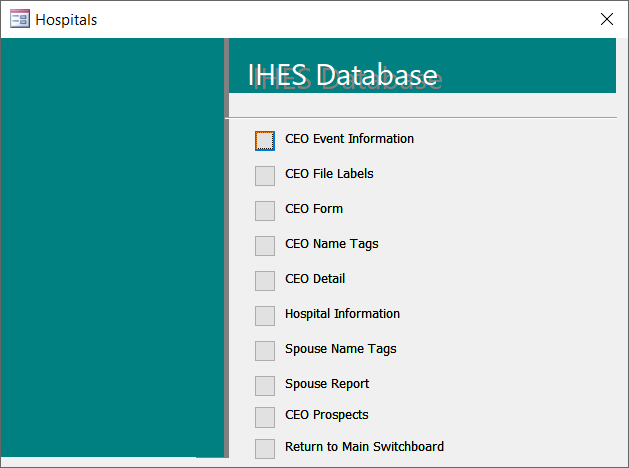Click the IHES Database header title
Viewport: 629px width, 468px height.
click(343, 75)
